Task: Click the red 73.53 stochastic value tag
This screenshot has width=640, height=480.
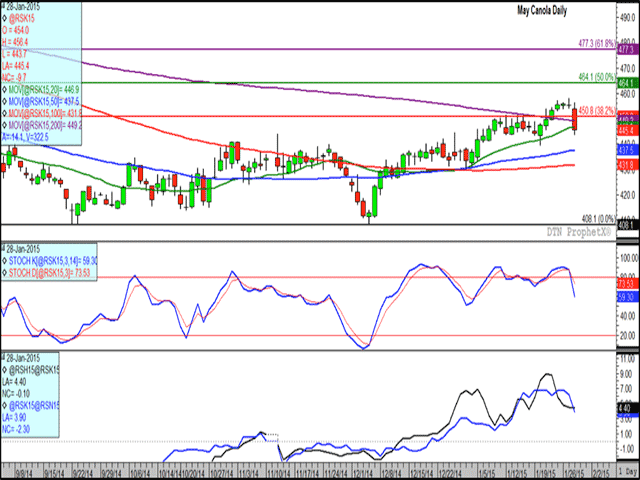Action: [627, 283]
